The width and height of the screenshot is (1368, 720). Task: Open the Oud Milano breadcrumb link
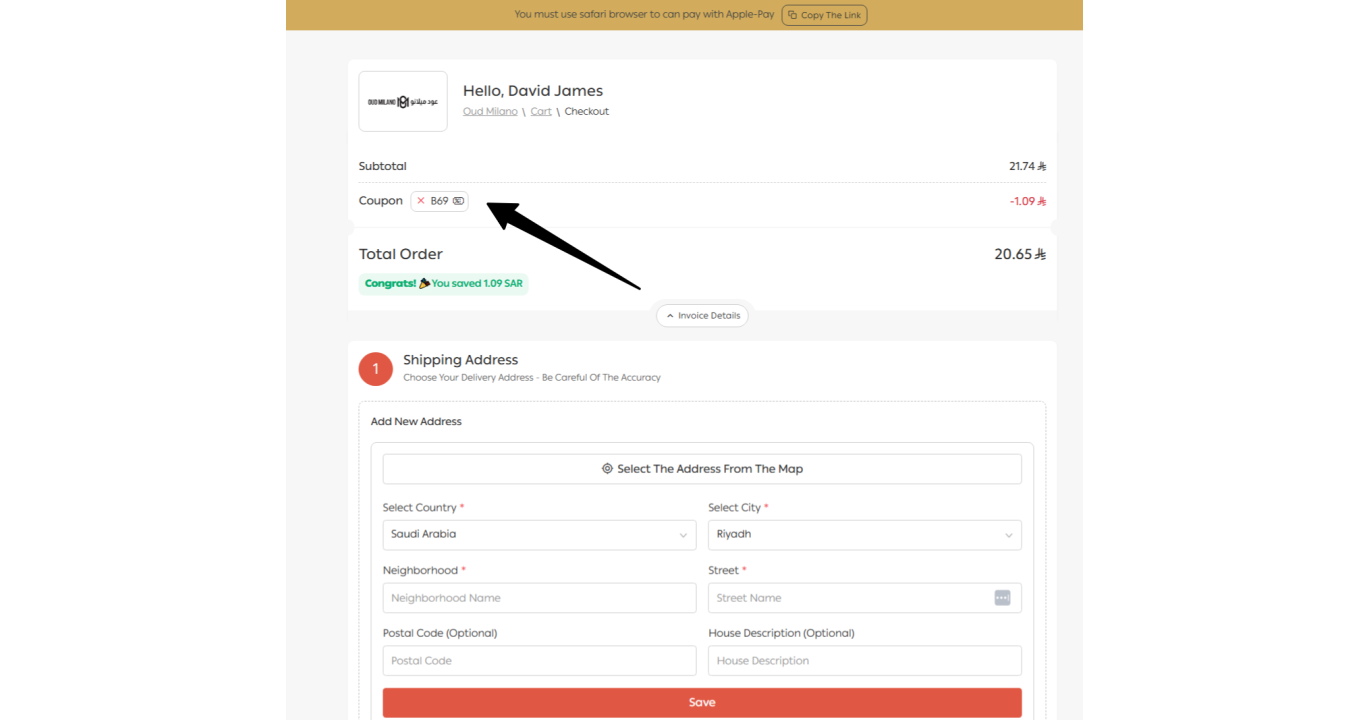pyautogui.click(x=490, y=112)
